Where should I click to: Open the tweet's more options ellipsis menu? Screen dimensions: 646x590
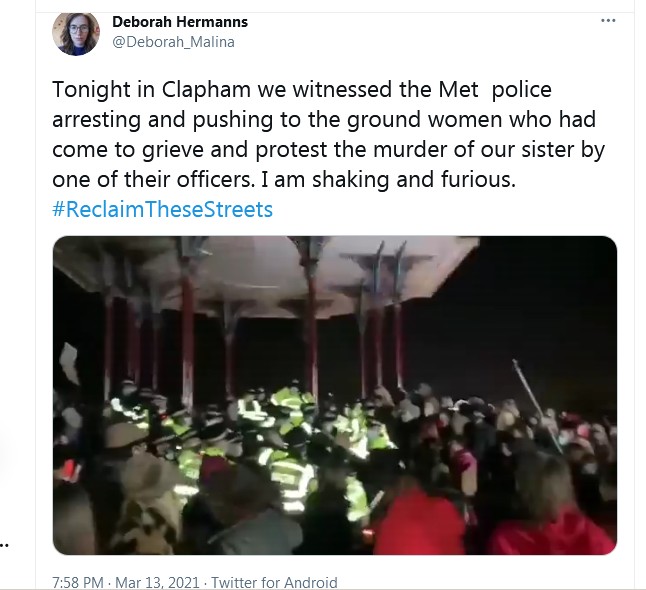(608, 21)
